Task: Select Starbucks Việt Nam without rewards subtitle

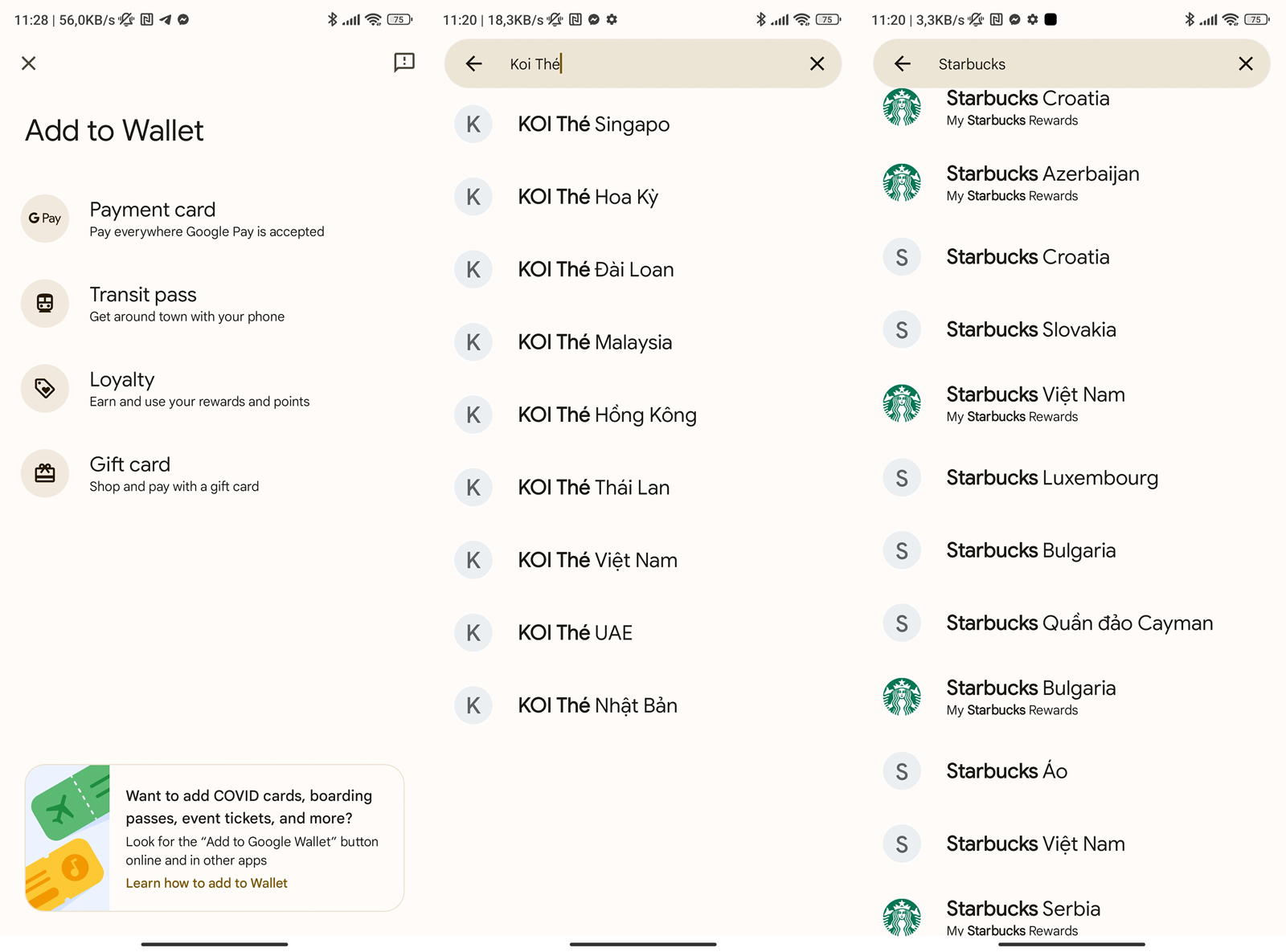Action: click(x=1071, y=844)
